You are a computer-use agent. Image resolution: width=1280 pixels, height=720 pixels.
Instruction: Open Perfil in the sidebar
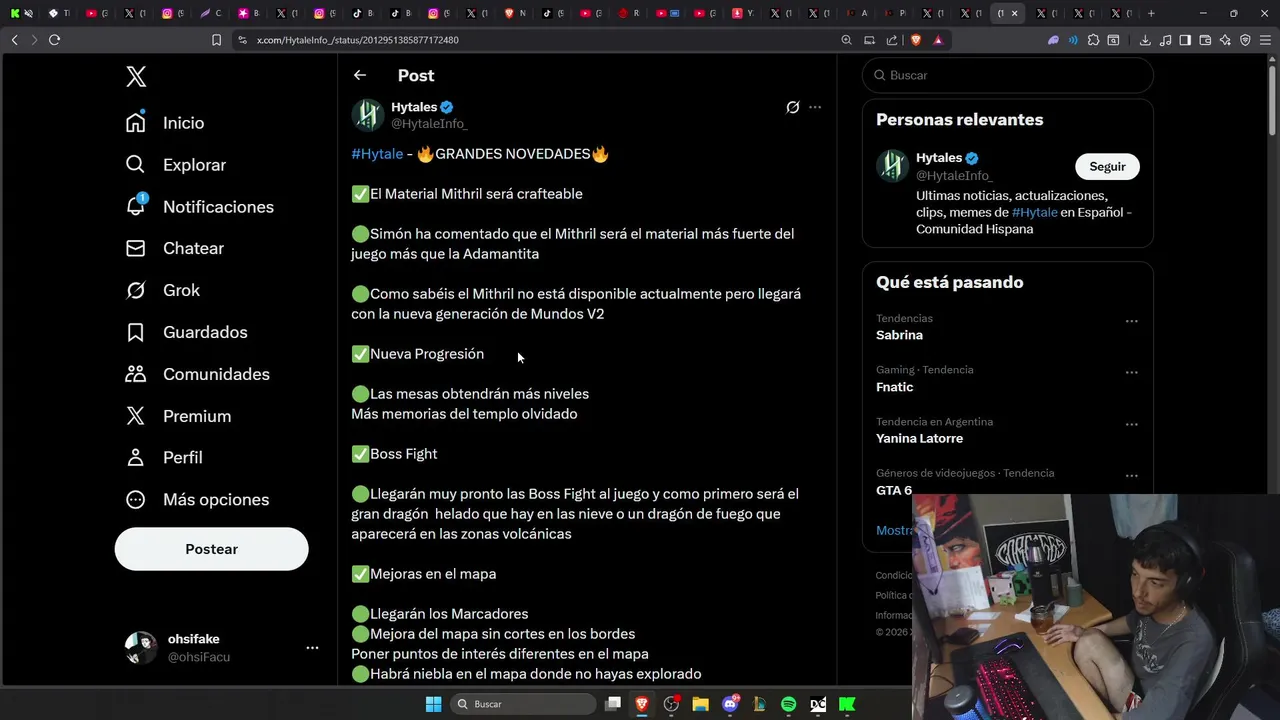164,457
